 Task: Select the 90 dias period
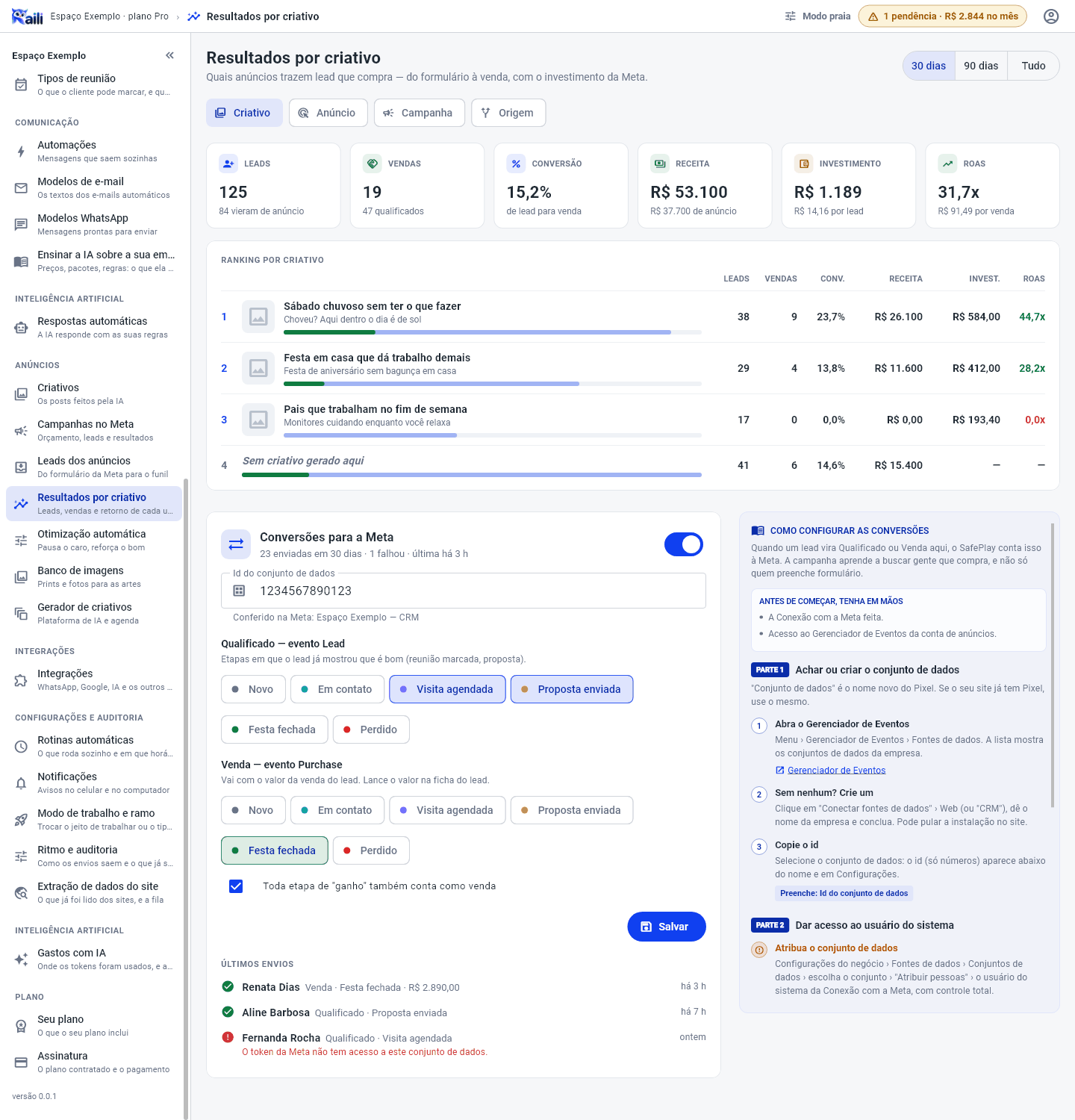click(x=981, y=66)
